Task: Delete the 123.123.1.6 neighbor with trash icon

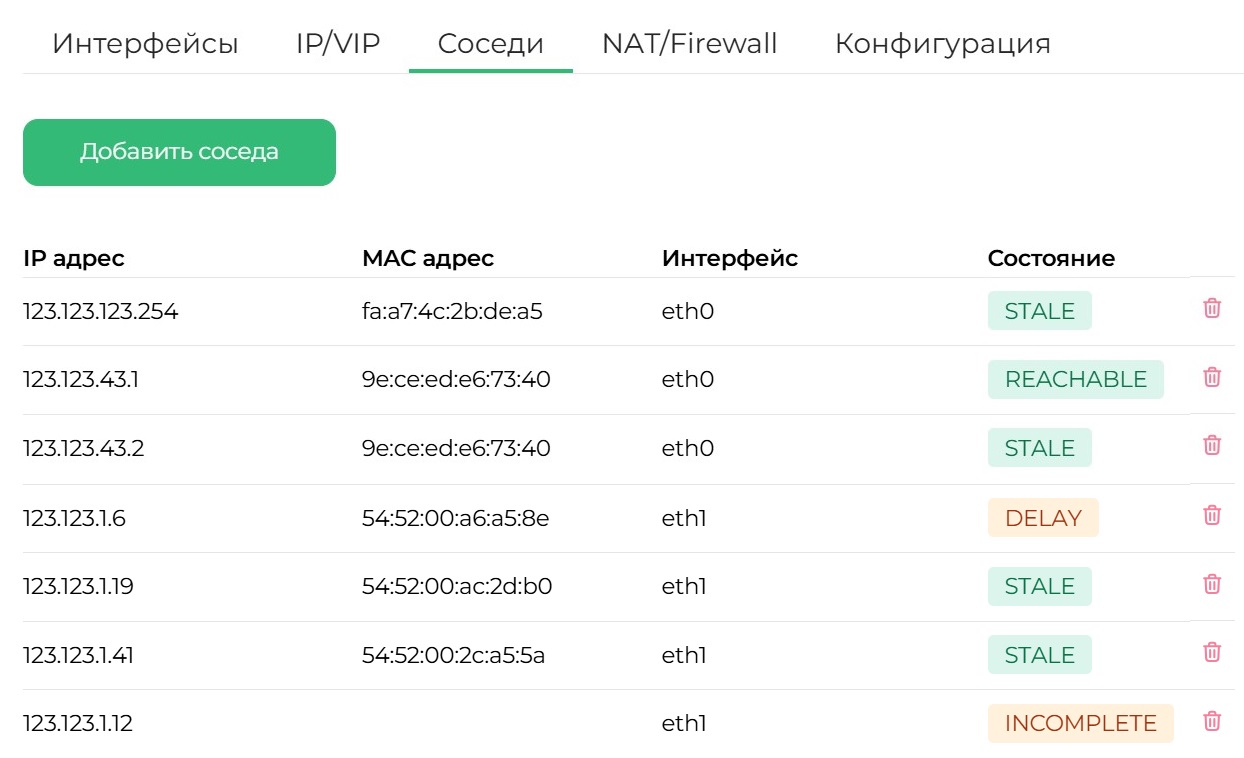Action: tap(1211, 515)
